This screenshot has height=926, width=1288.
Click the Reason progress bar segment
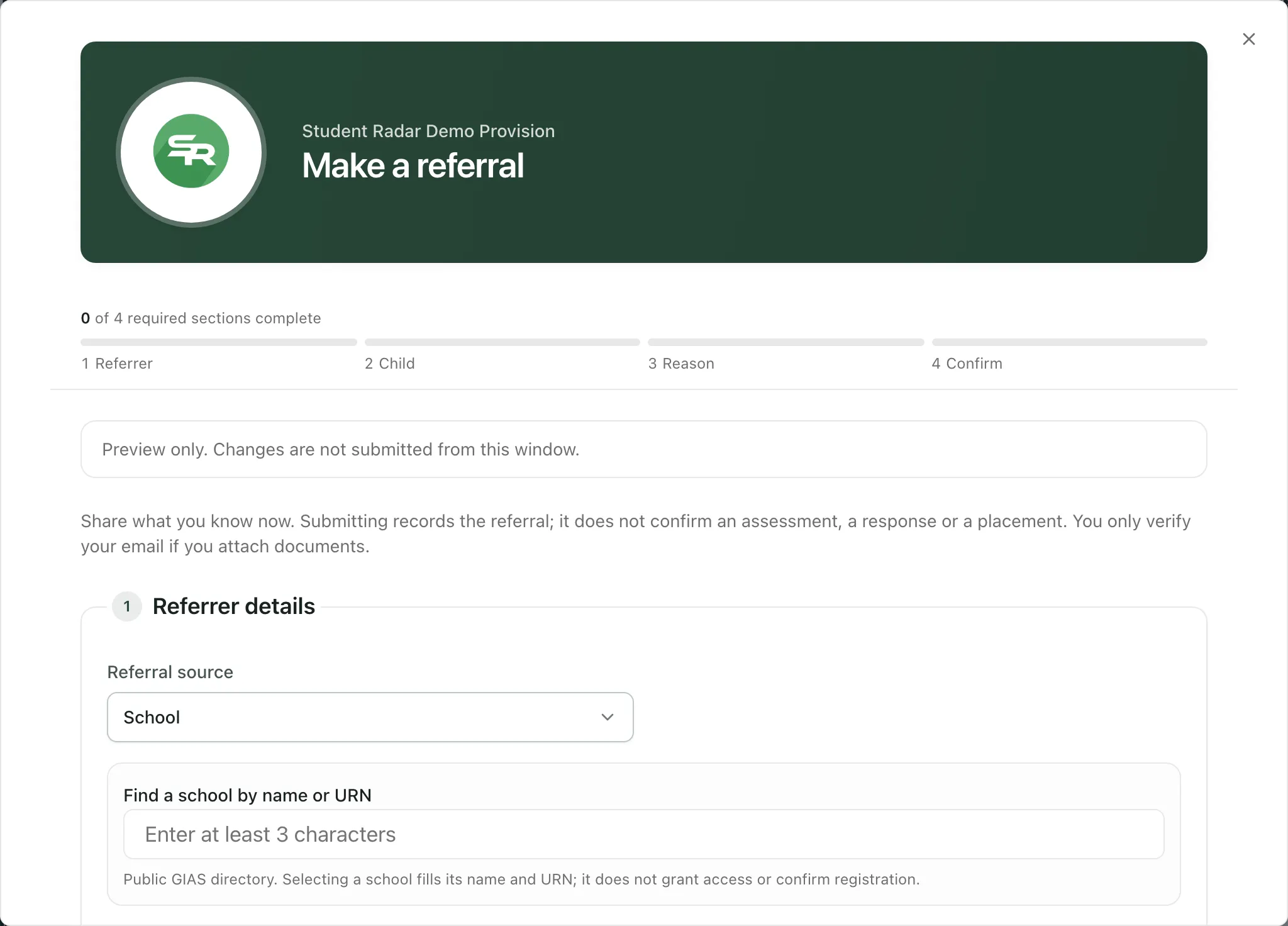[786, 342]
